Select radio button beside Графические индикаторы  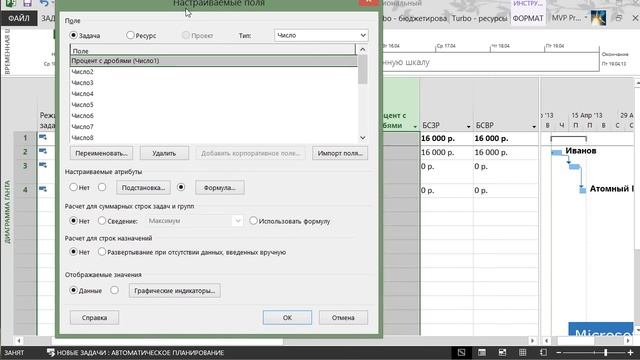point(114,290)
